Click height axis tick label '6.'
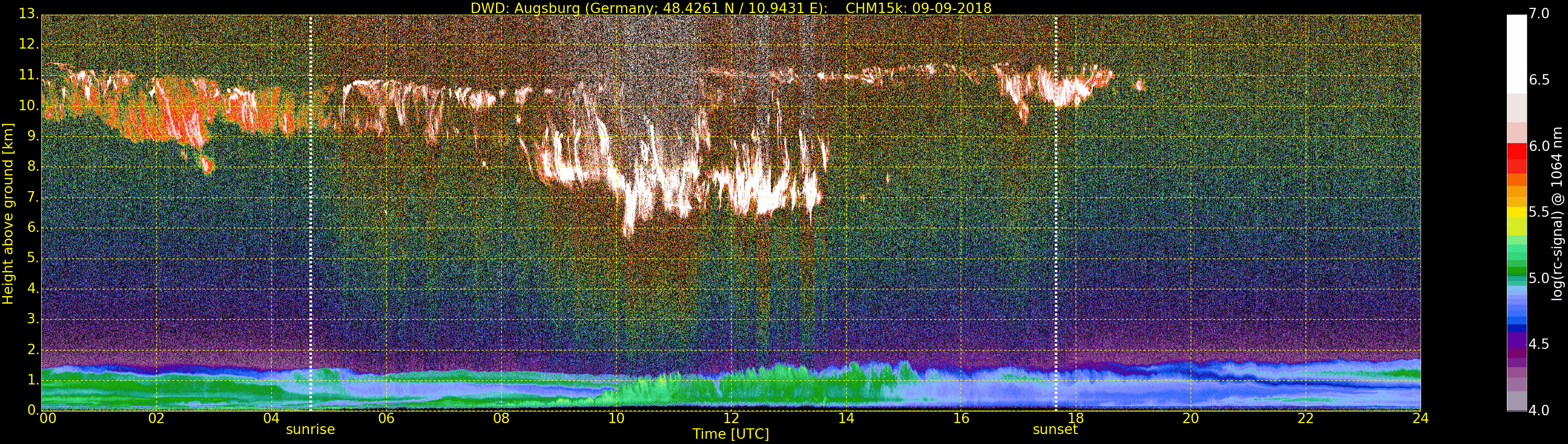 point(33,227)
